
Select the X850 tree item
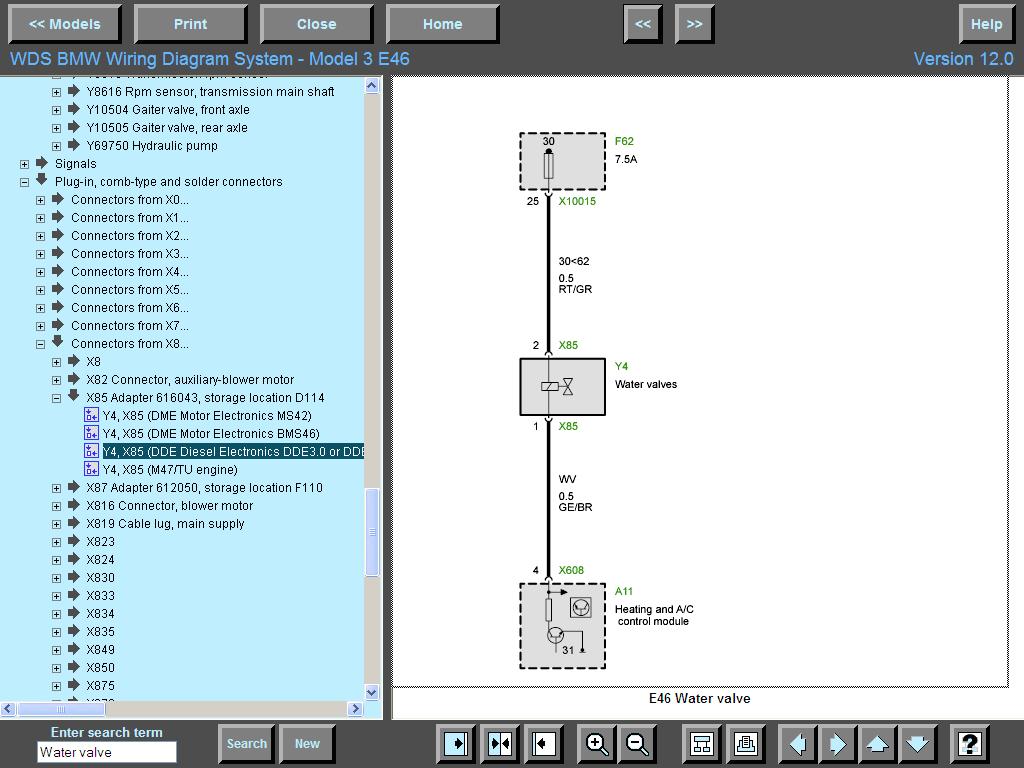click(x=101, y=667)
